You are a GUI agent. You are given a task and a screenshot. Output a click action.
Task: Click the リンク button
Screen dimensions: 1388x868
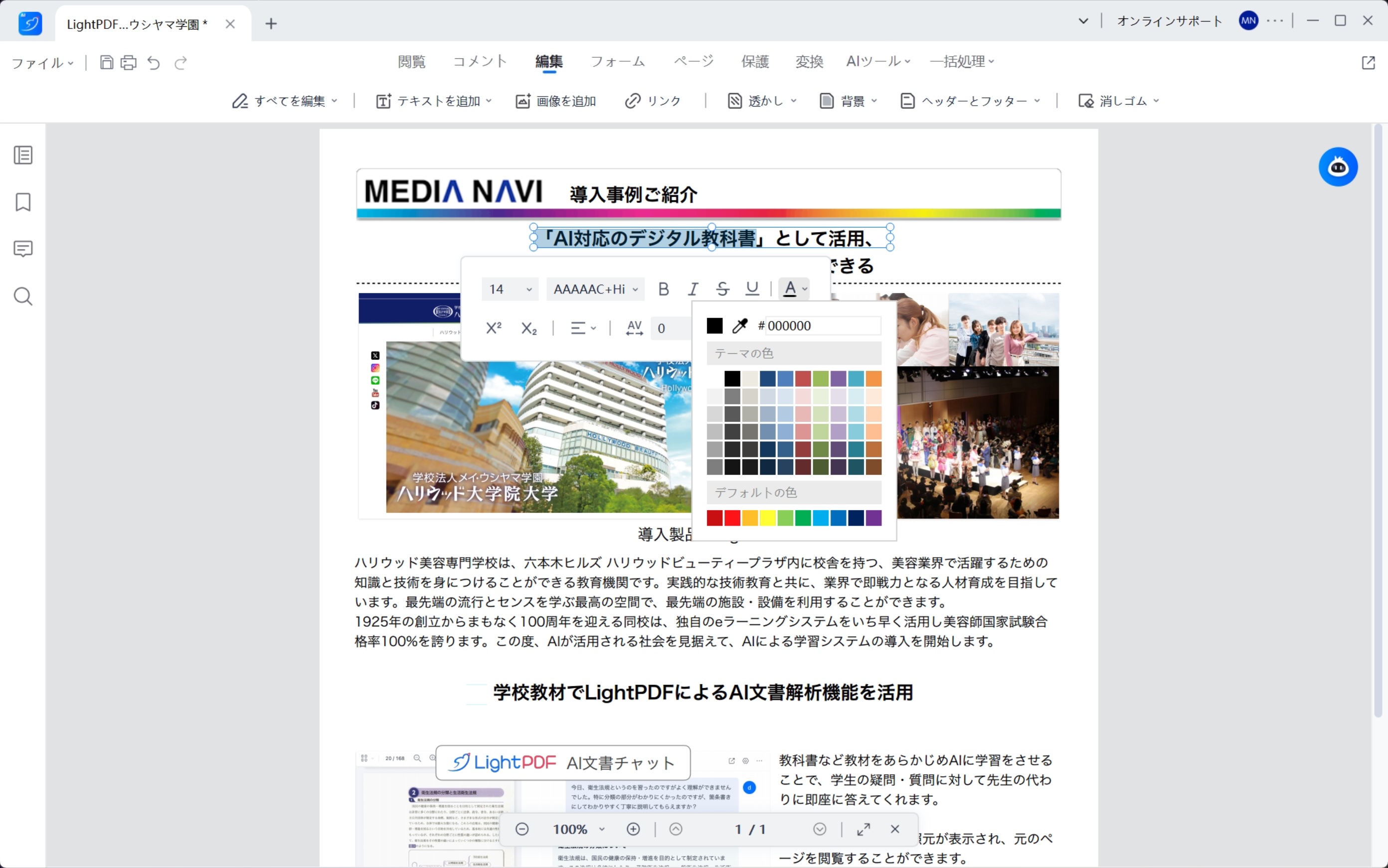coord(653,101)
